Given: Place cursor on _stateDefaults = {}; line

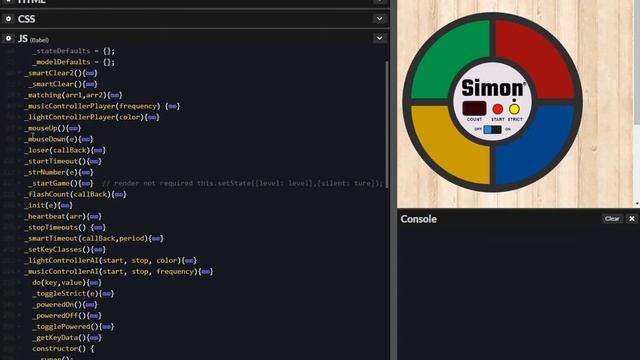Looking at the screenshot, I should tap(73, 51).
